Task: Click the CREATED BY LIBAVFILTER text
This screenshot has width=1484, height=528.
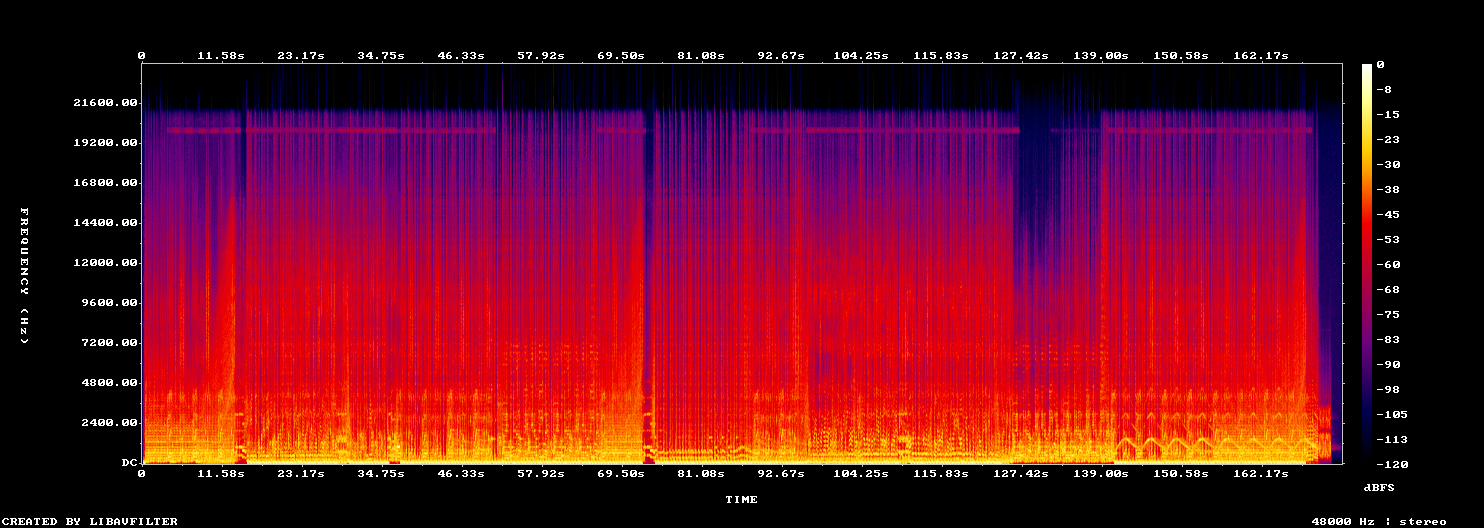Action: 90,521
